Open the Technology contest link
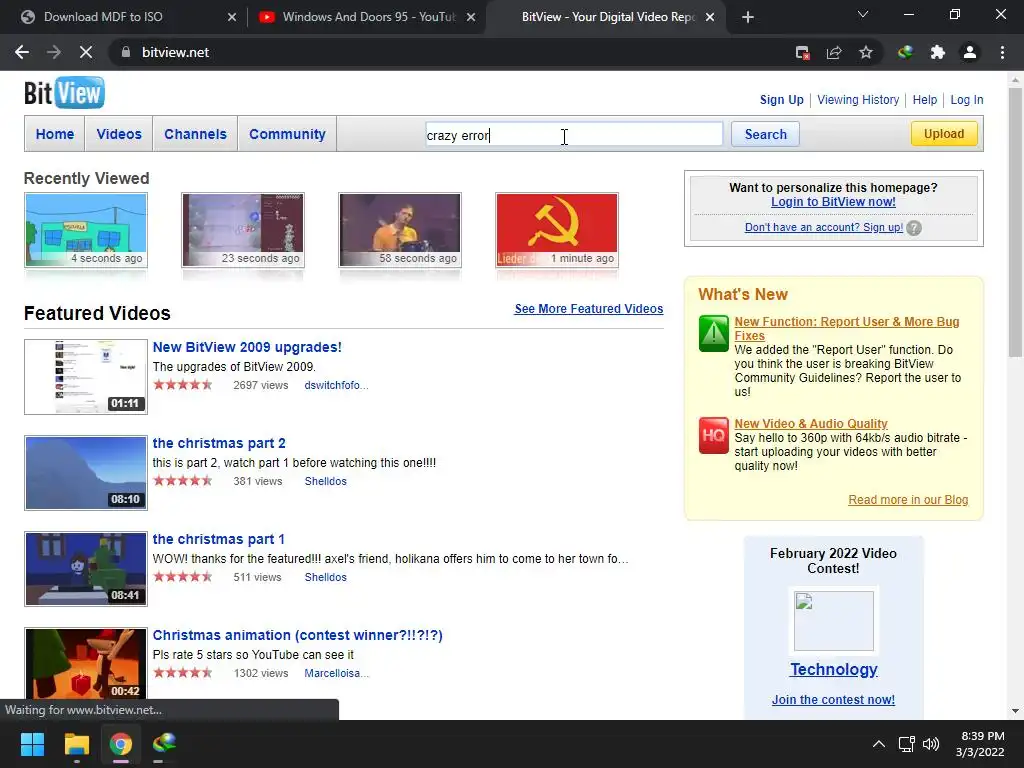The image size is (1024, 768). [x=833, y=669]
